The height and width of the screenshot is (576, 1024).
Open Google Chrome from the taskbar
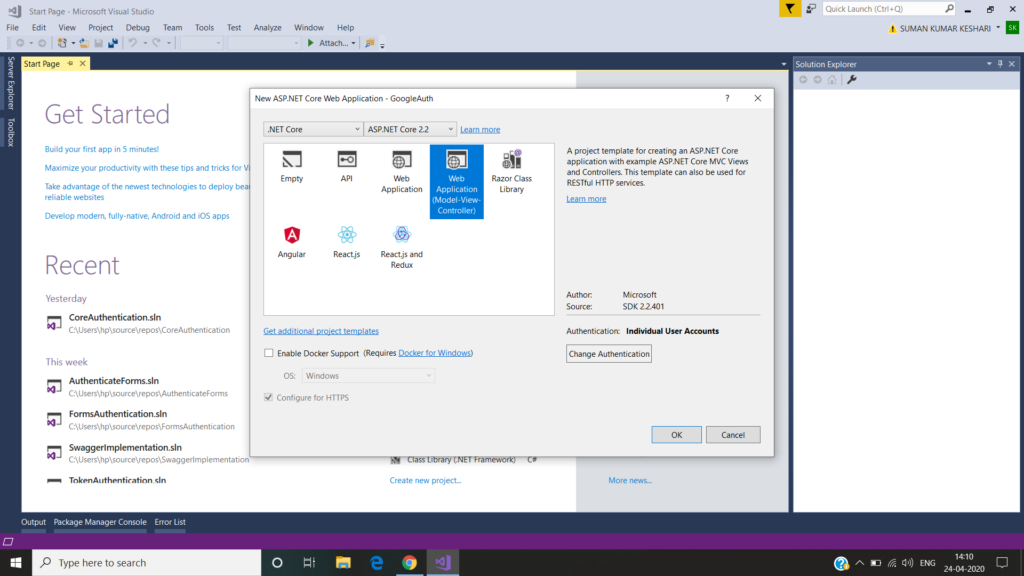coord(409,563)
